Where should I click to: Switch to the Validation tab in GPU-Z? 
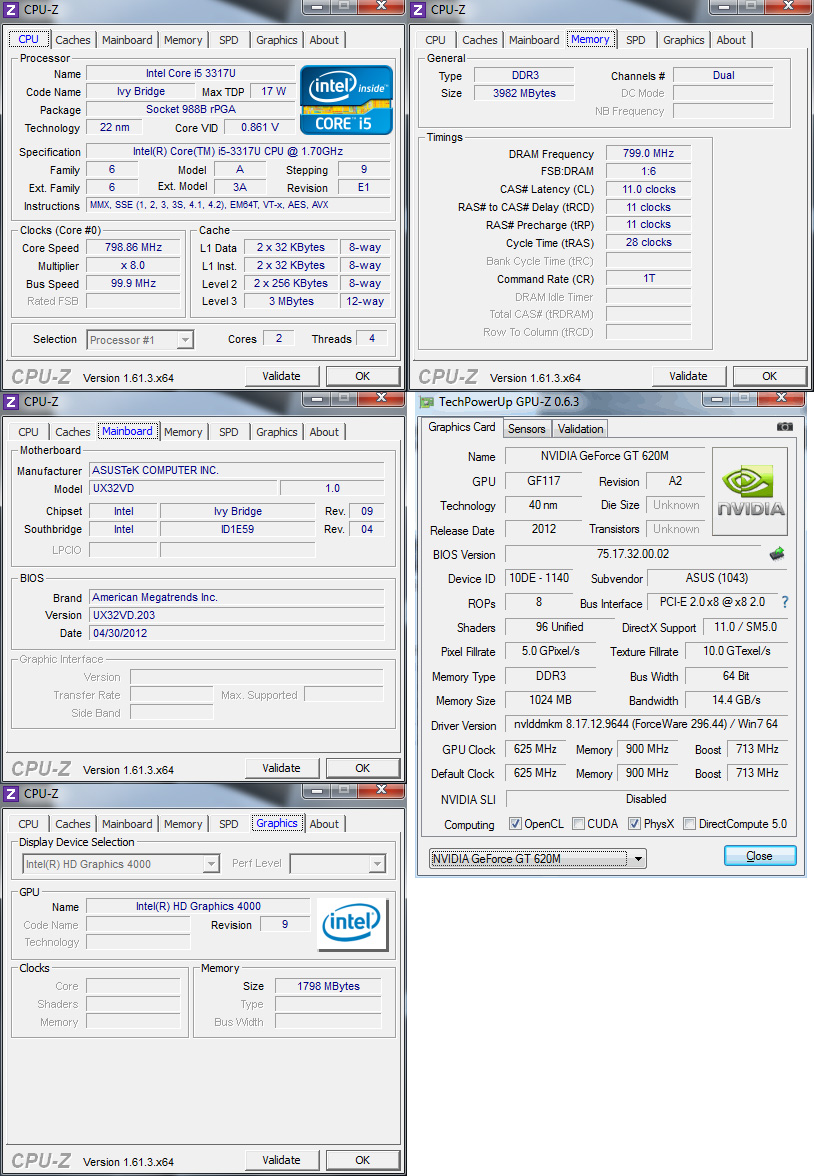tap(580, 429)
